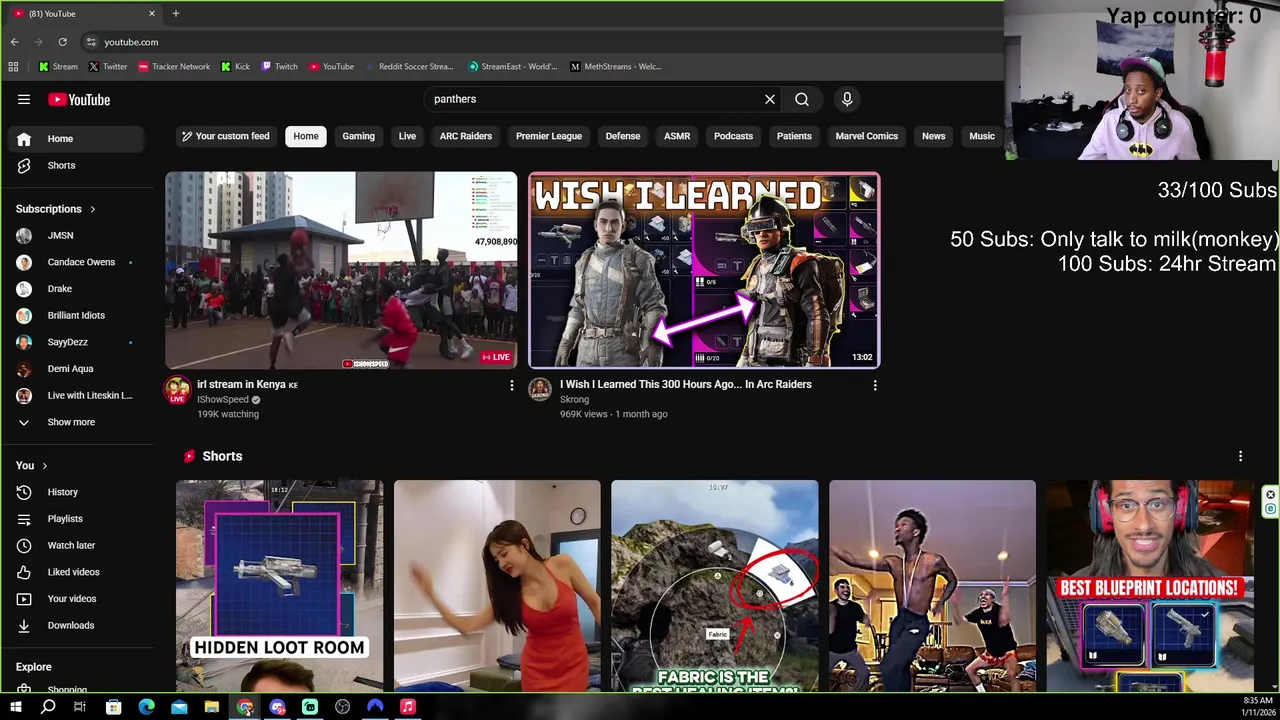
Task: Open the Kick bookmark
Action: coord(235,66)
